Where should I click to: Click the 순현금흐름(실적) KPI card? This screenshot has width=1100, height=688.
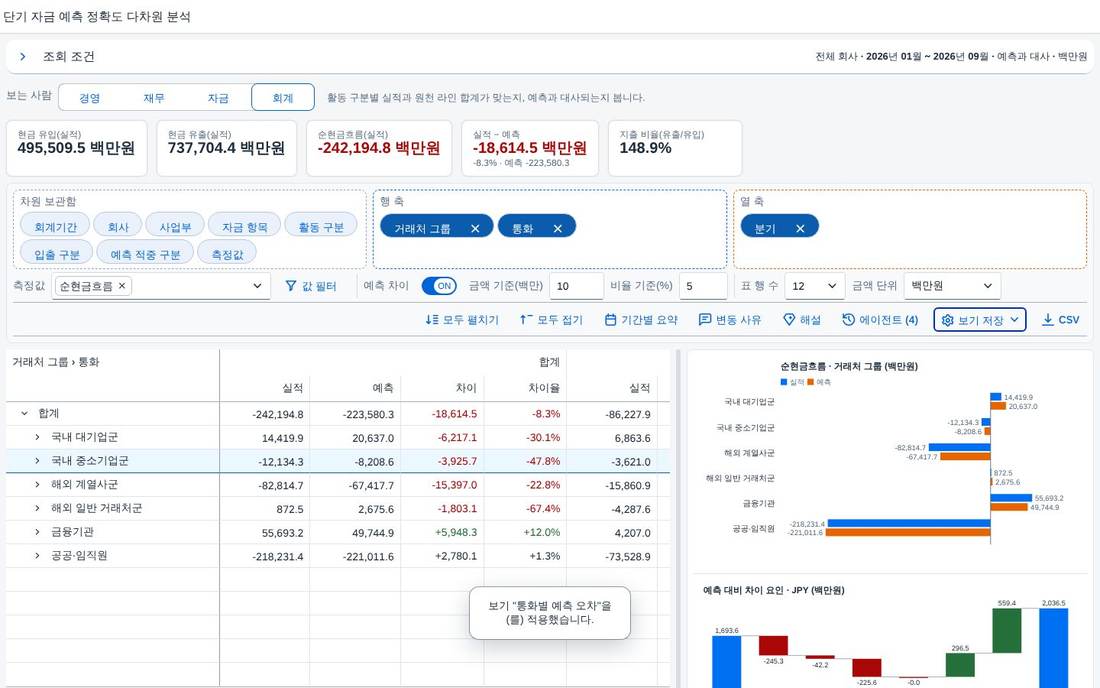click(379, 148)
